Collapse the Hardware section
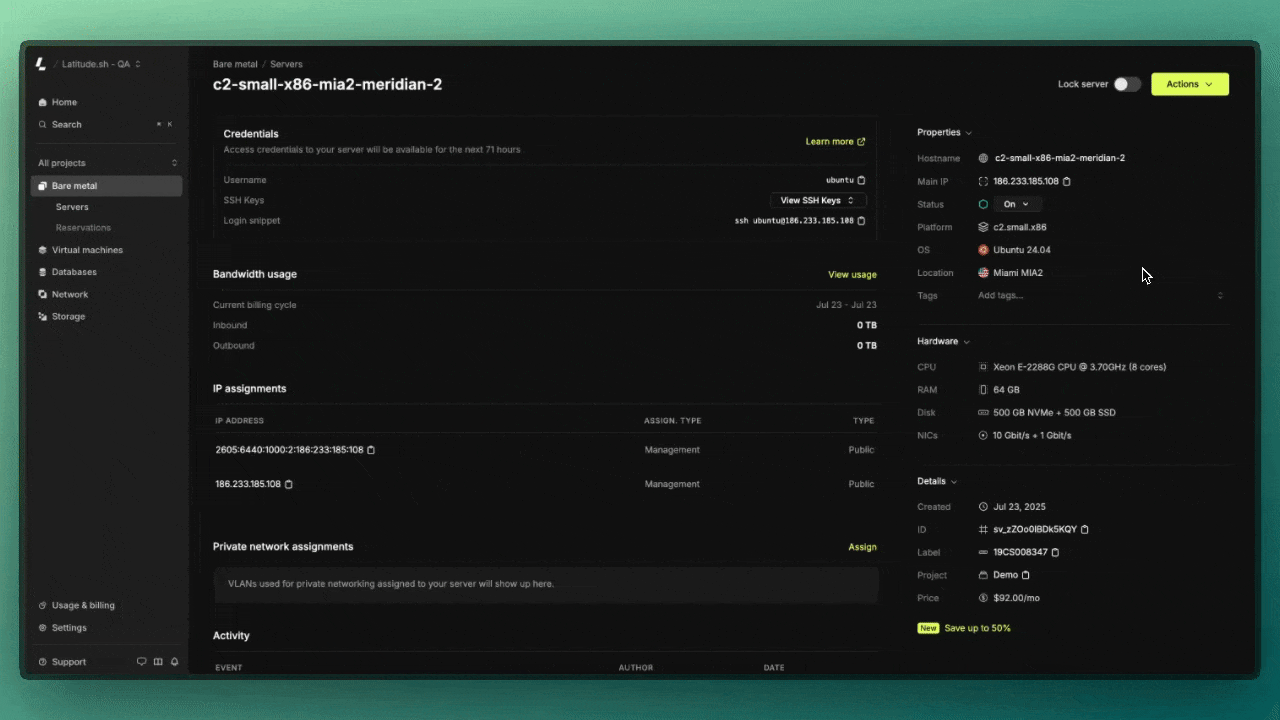The image size is (1280, 720). (943, 342)
